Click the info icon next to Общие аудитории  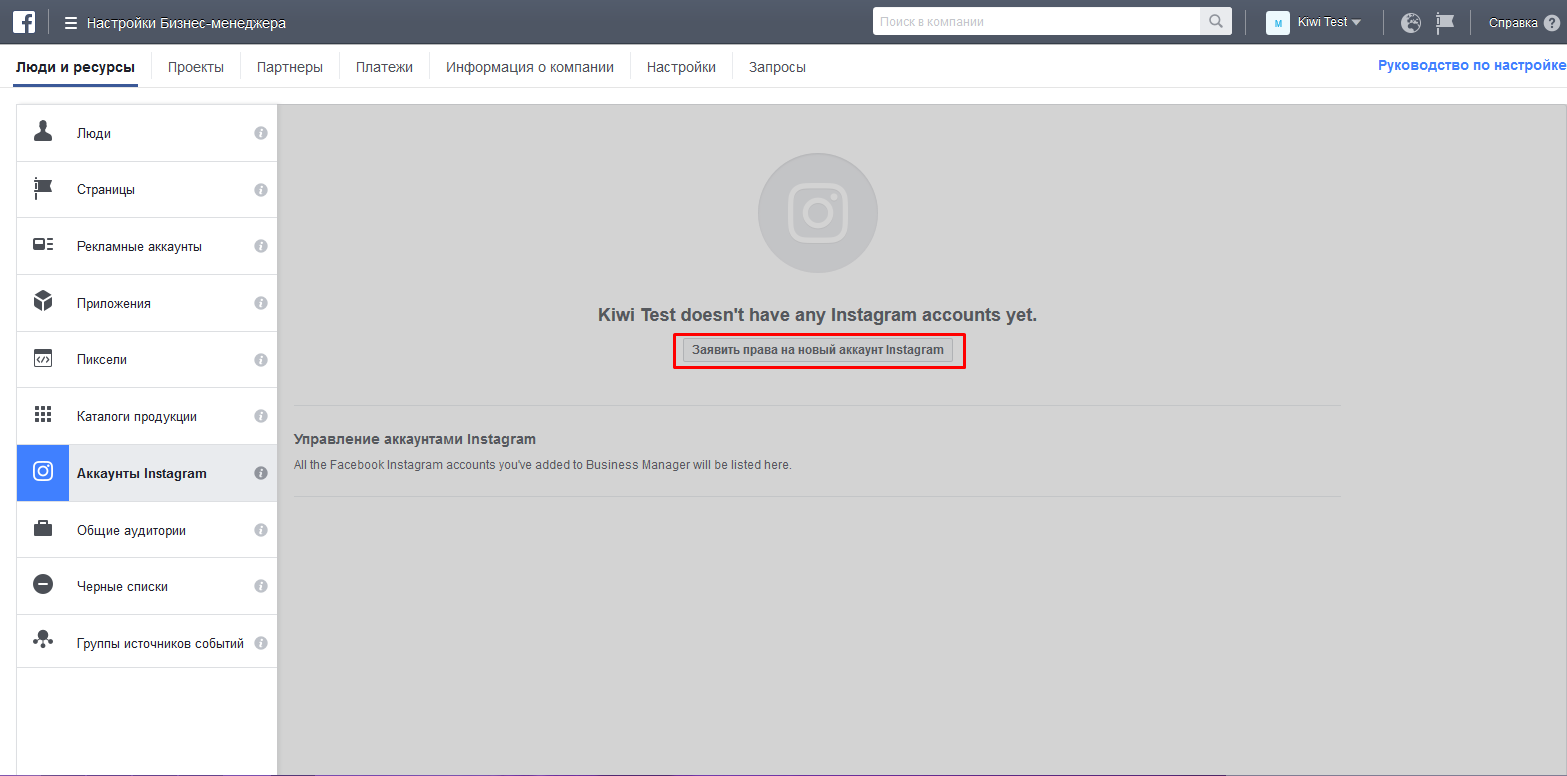261,530
